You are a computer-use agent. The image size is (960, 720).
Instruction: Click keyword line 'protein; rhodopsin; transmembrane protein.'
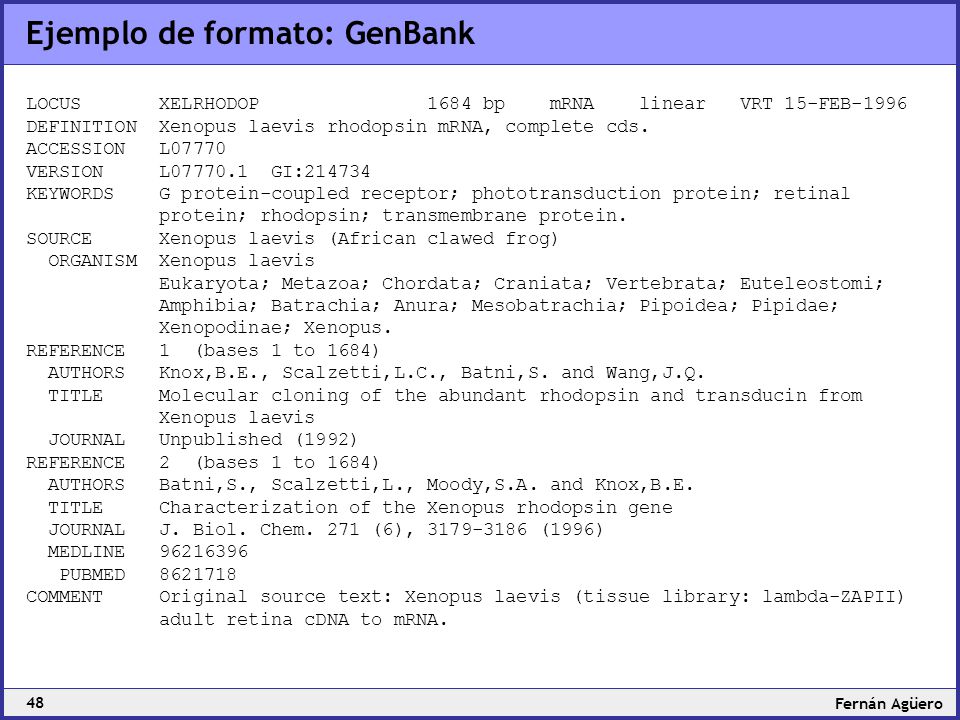click(392, 216)
